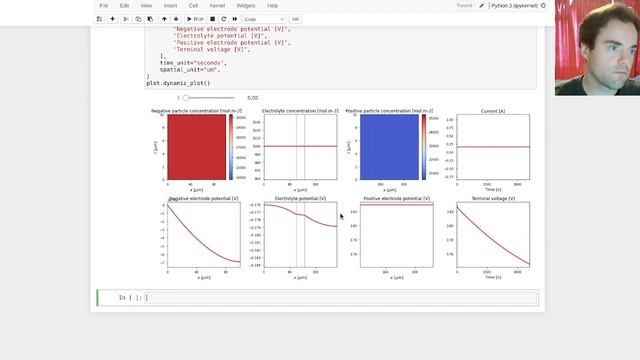Open the Cell menu
Image resolution: width=640 pixels, height=360 pixels.
point(193,6)
